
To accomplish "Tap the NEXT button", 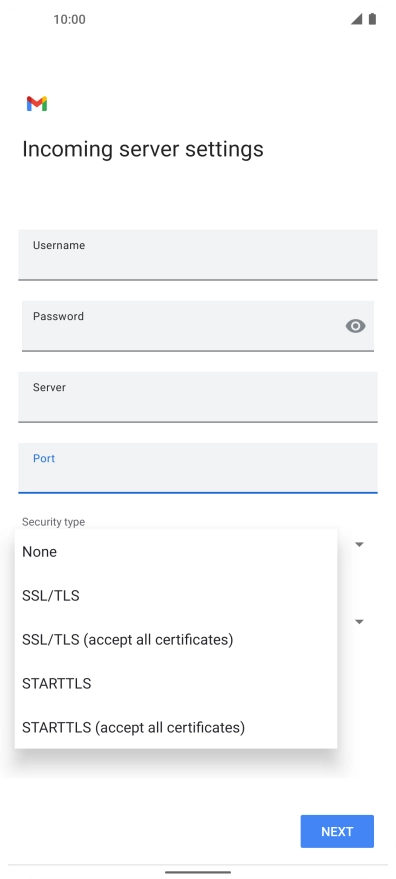I will pos(337,831).
